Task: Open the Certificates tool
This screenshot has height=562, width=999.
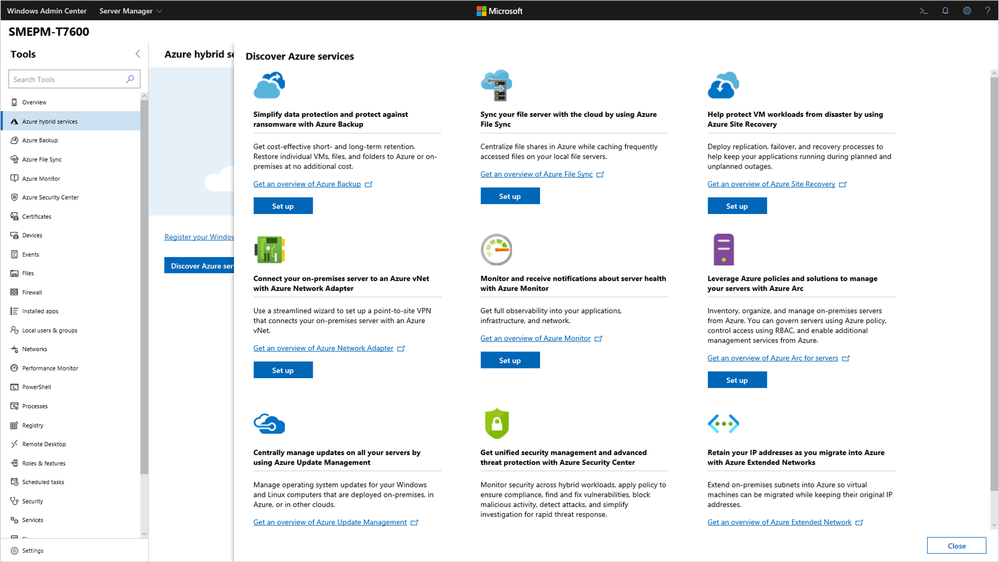Action: coord(71,217)
